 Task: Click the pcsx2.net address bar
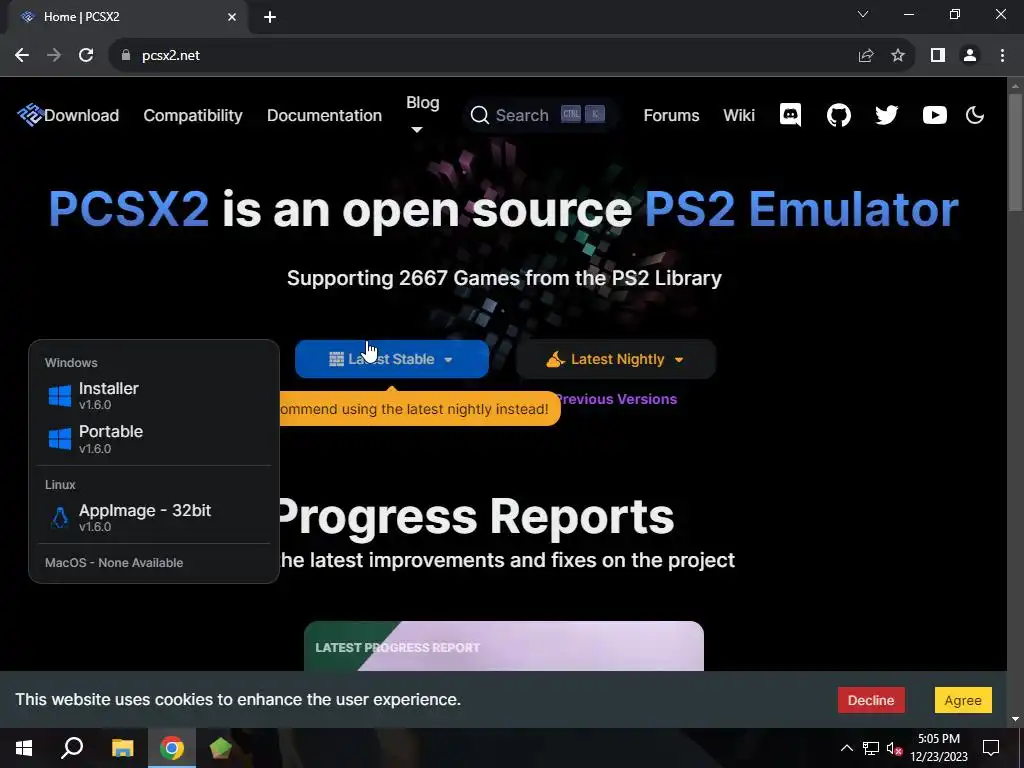(483, 55)
